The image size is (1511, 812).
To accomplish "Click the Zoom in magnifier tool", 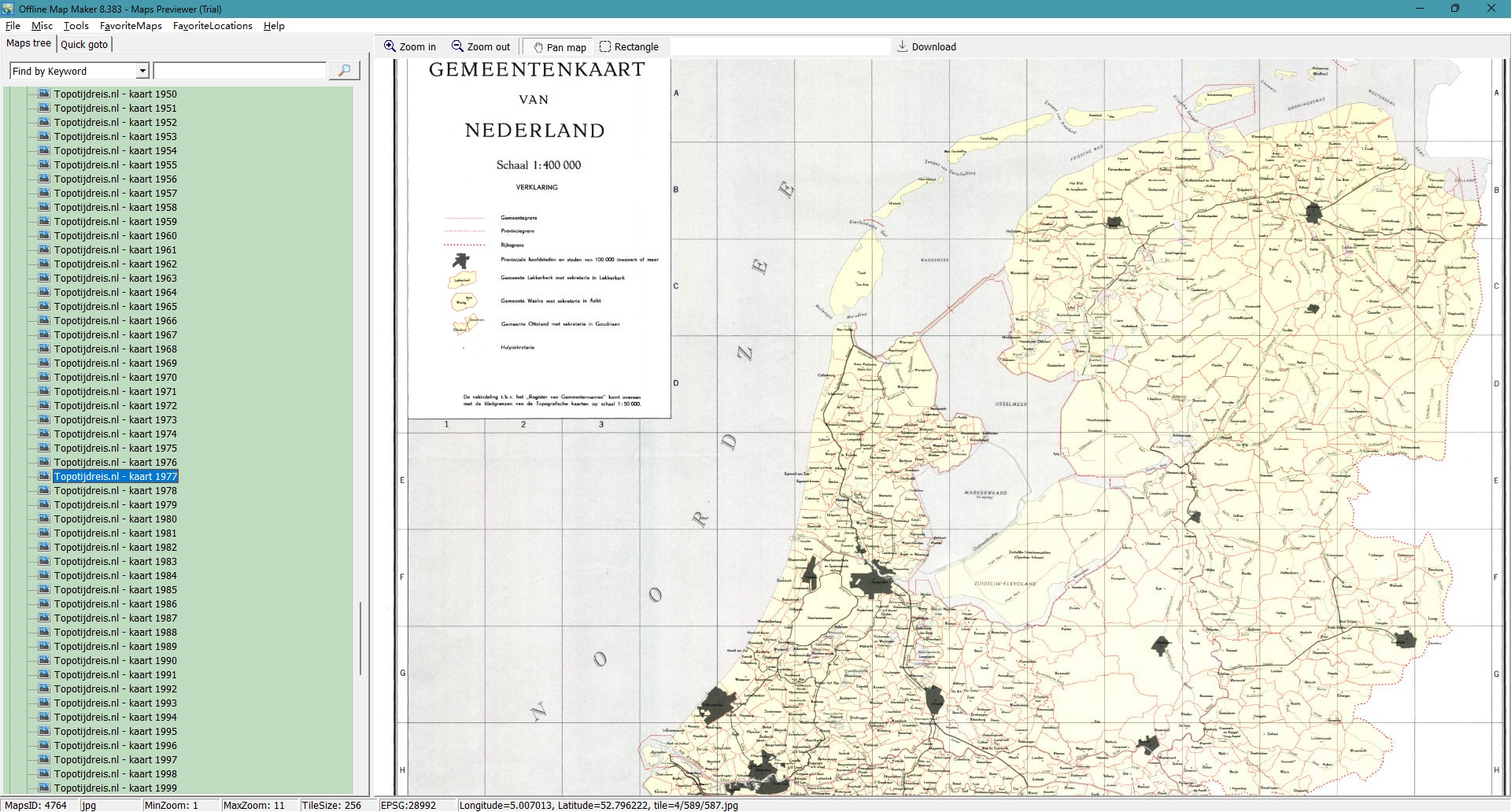I will click(x=409, y=47).
